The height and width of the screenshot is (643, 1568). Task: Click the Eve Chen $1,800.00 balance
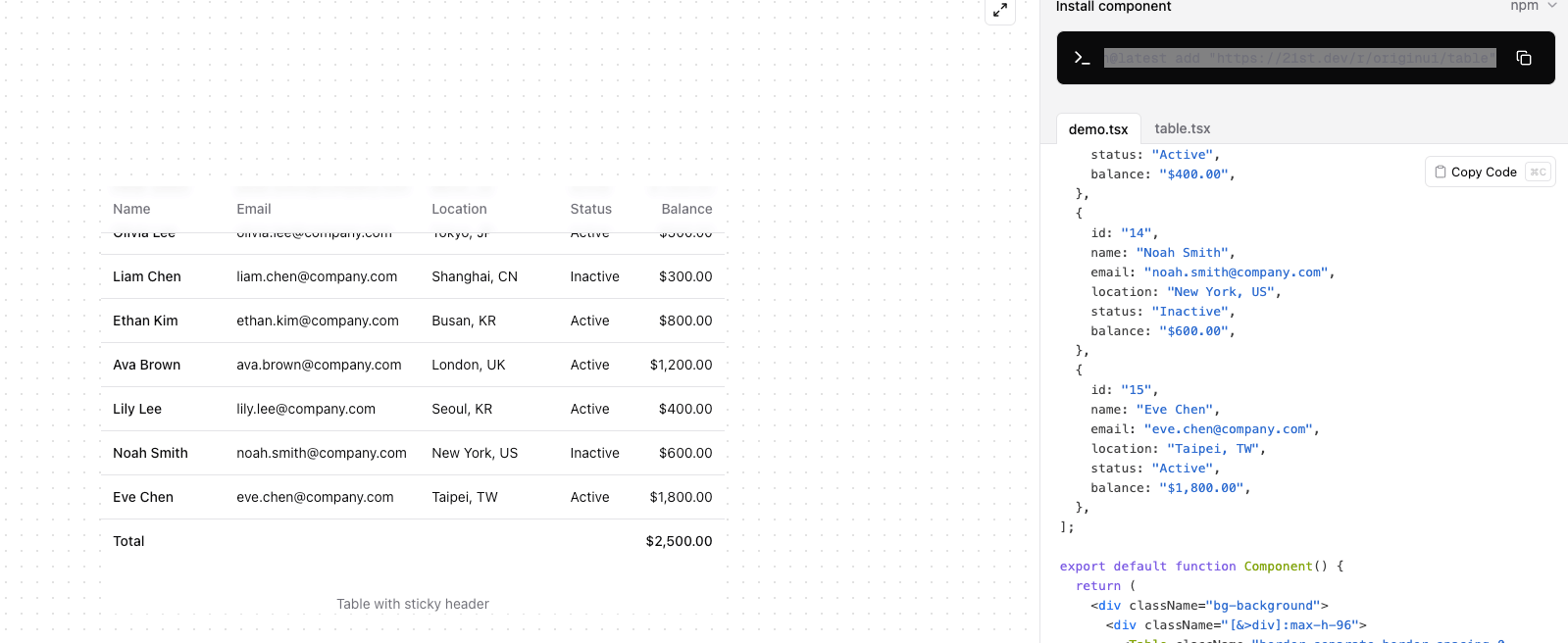[x=681, y=497]
